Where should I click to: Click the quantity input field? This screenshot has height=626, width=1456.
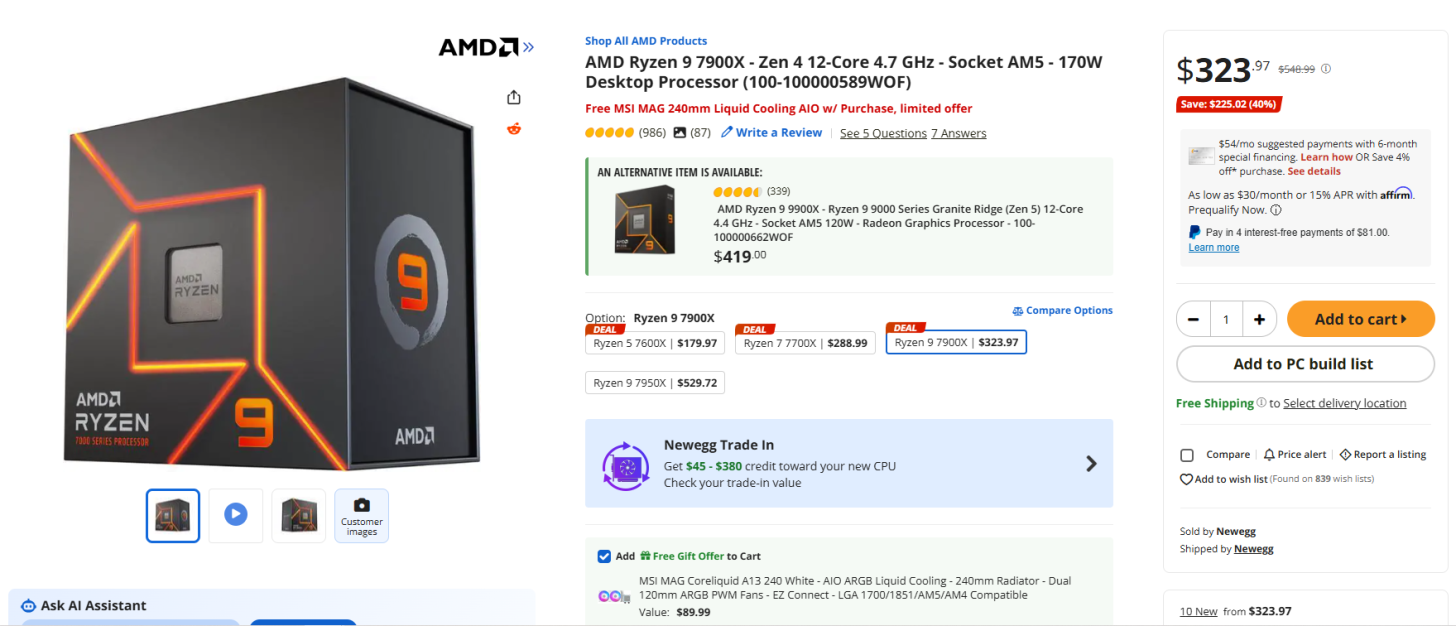coord(1226,320)
